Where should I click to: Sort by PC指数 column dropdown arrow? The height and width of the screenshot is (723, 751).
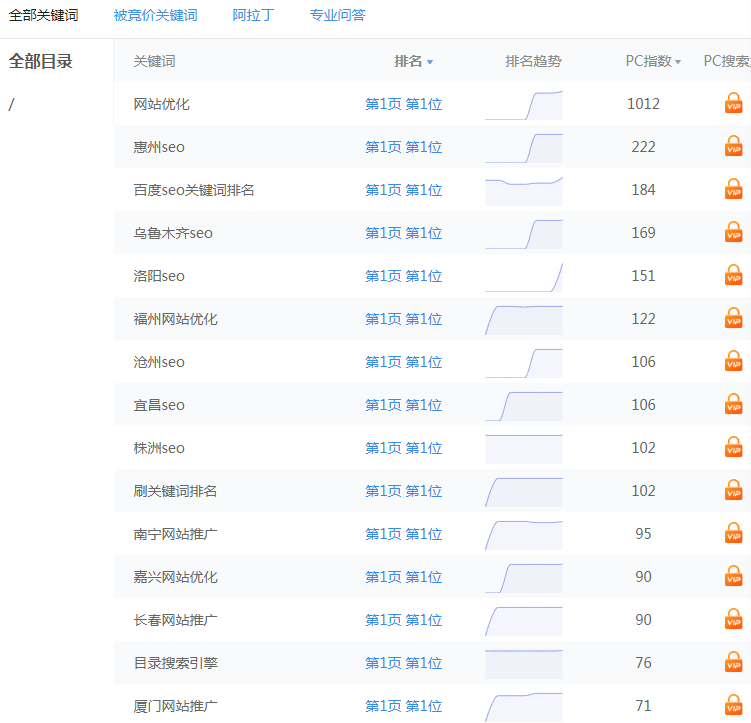[678, 62]
